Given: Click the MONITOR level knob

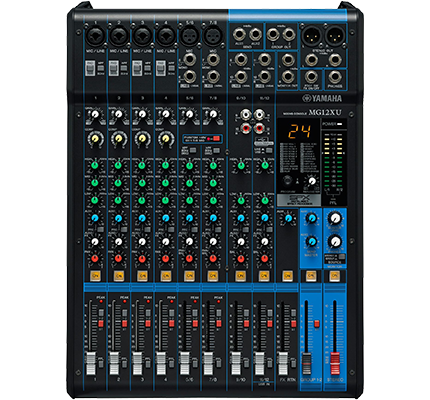Looking at the screenshot, I should click(x=335, y=218).
